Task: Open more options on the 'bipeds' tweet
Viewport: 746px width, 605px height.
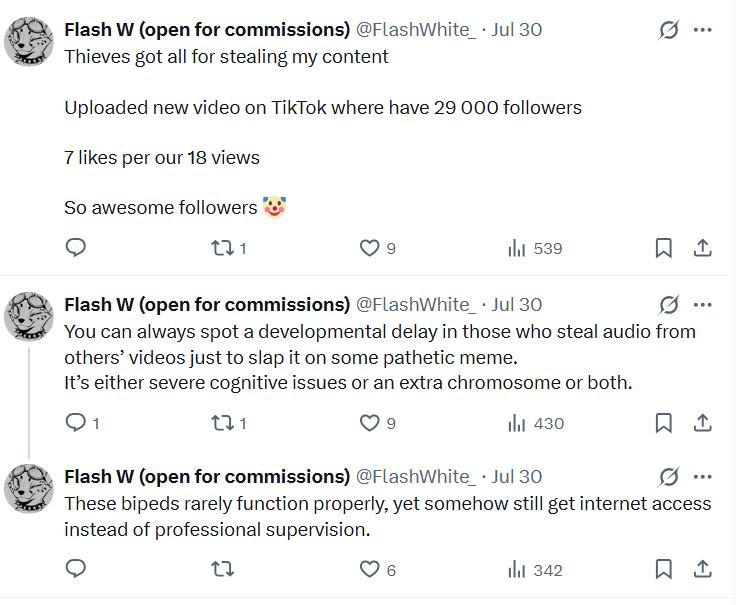Action: point(702,476)
